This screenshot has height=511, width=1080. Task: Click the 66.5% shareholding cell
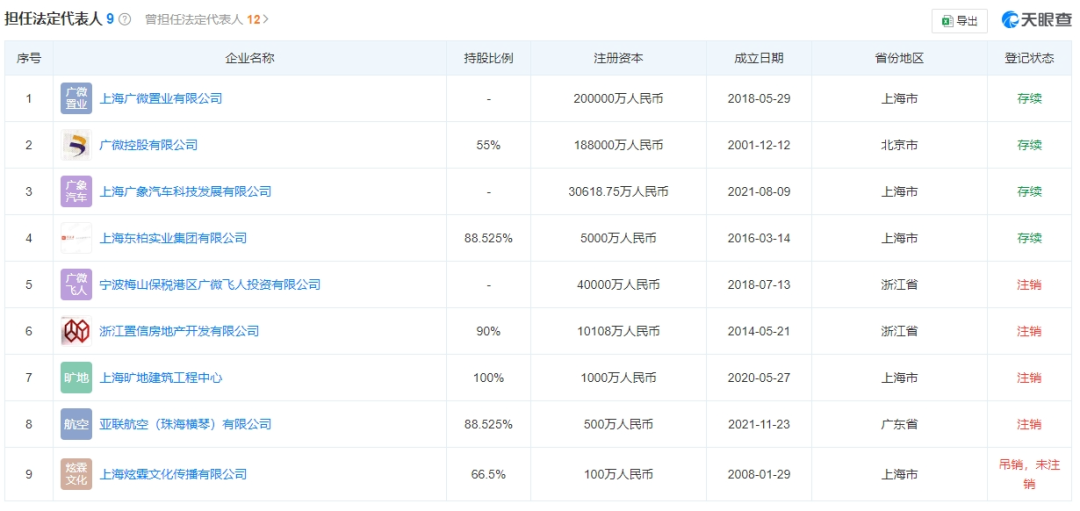coord(488,474)
